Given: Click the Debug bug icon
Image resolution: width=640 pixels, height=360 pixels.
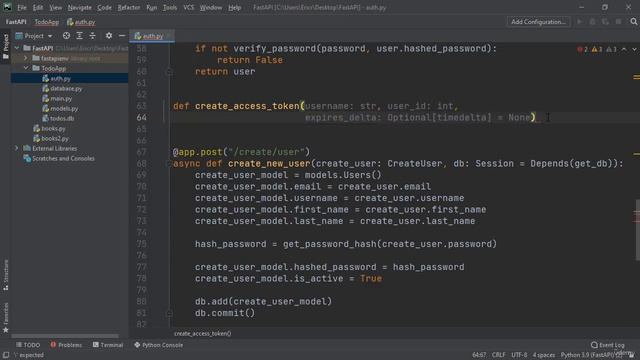Looking at the screenshot, I should 593,22.
